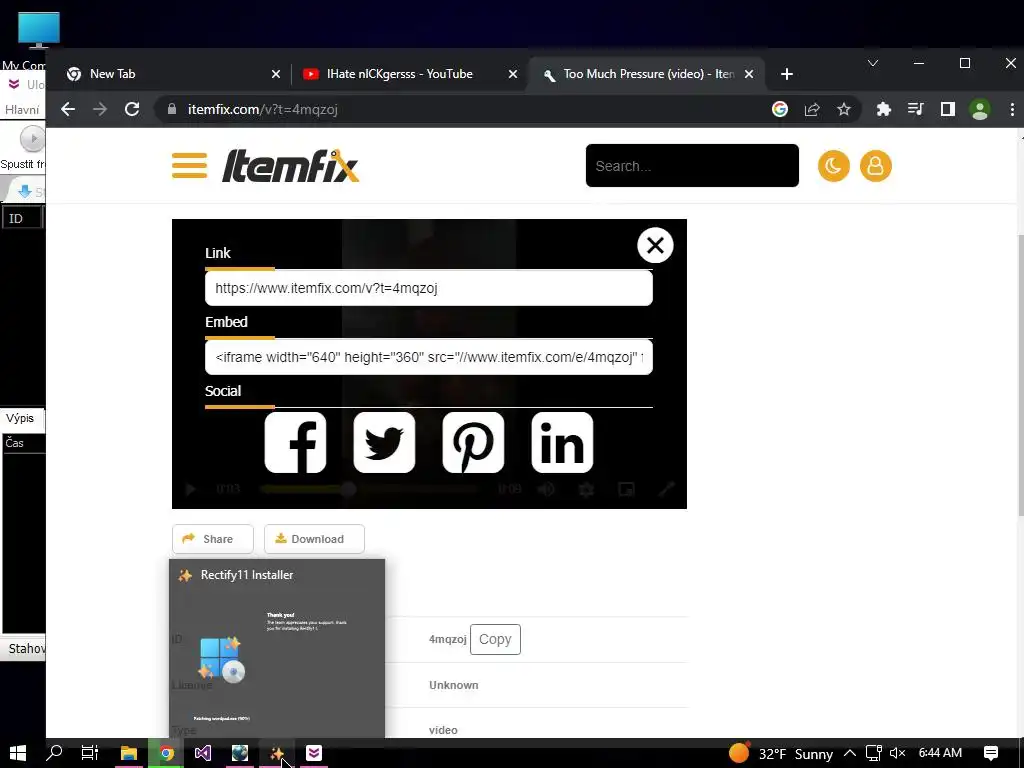This screenshot has height=768, width=1024.
Task: Close the YouTube tab
Action: [513, 74]
